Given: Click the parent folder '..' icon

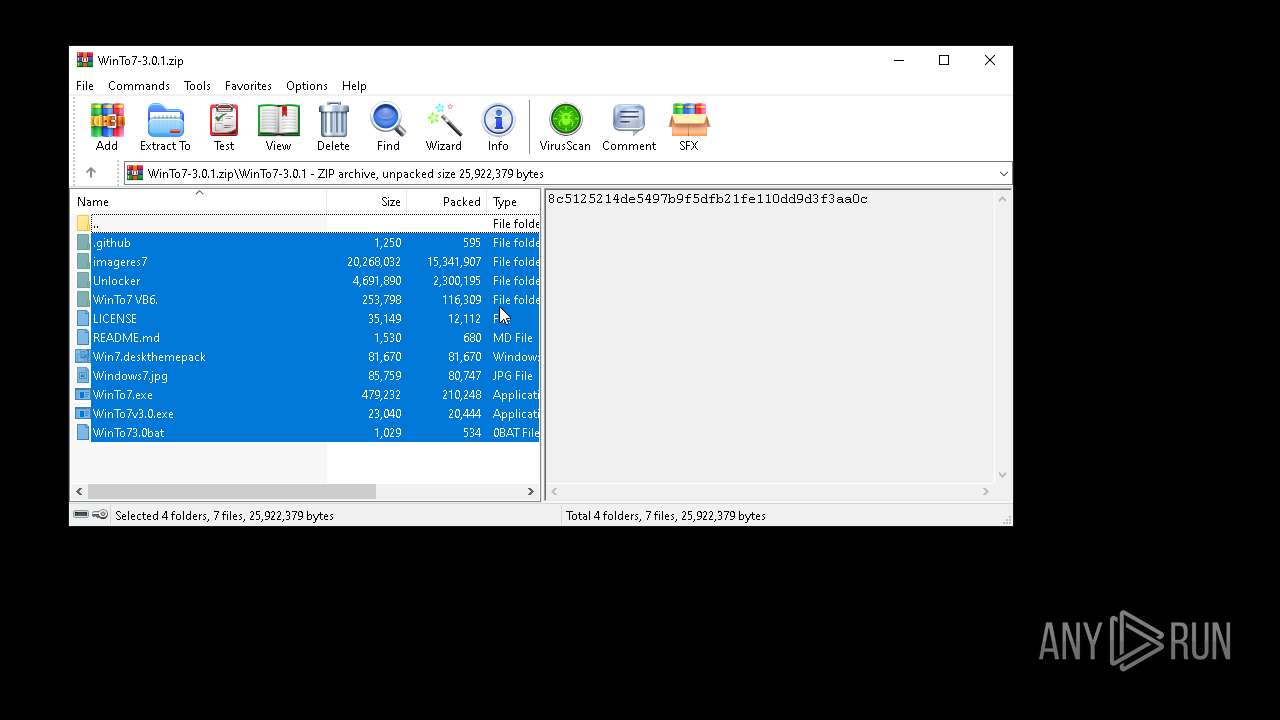Looking at the screenshot, I should click(83, 224).
